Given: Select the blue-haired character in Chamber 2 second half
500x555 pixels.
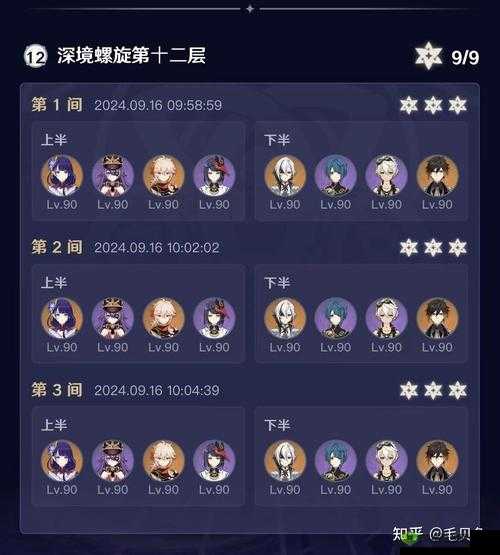Looking at the screenshot, I should click(x=335, y=318).
